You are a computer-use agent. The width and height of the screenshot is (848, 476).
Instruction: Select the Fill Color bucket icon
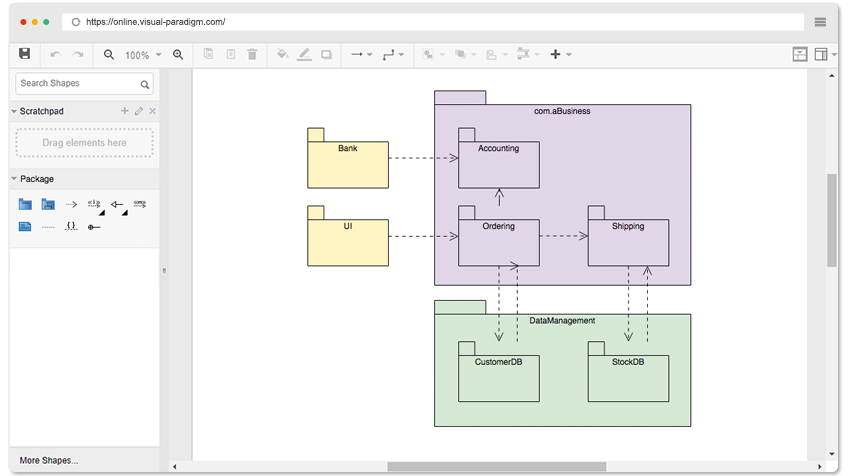pyautogui.click(x=282, y=55)
